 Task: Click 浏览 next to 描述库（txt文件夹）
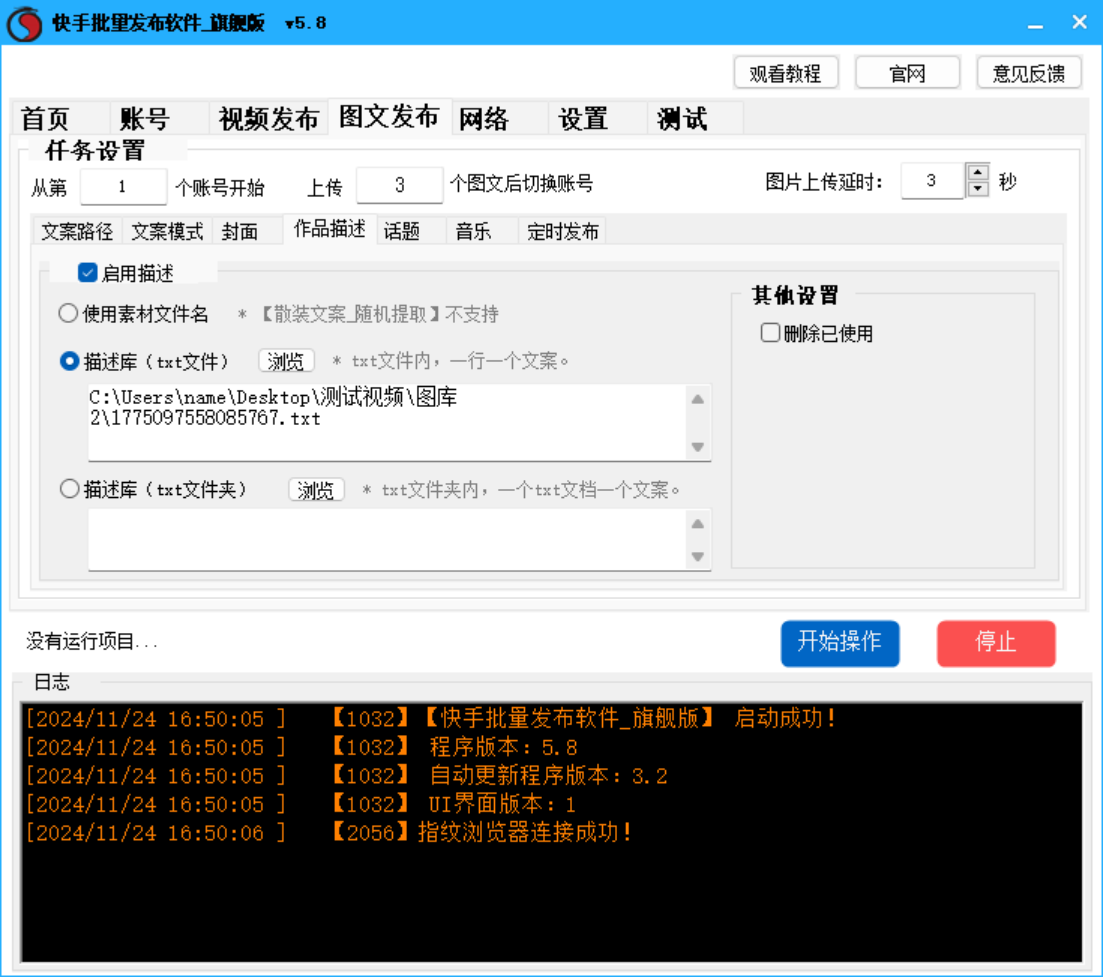click(x=316, y=490)
